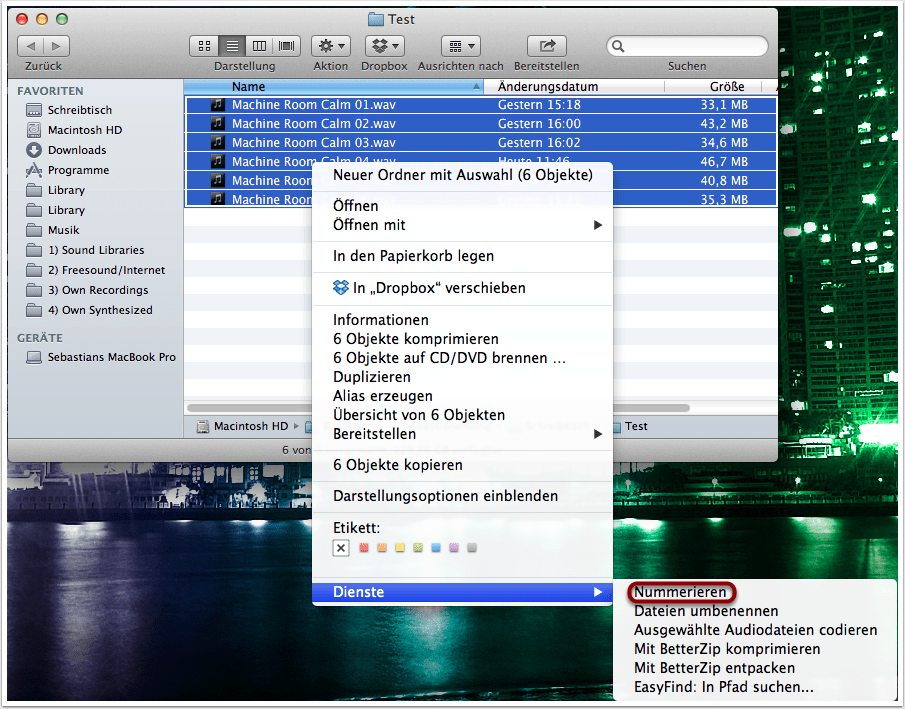The width and height of the screenshot is (905, 709).
Task: Sort by the Änderungsdatum column header
Action: coord(548,87)
